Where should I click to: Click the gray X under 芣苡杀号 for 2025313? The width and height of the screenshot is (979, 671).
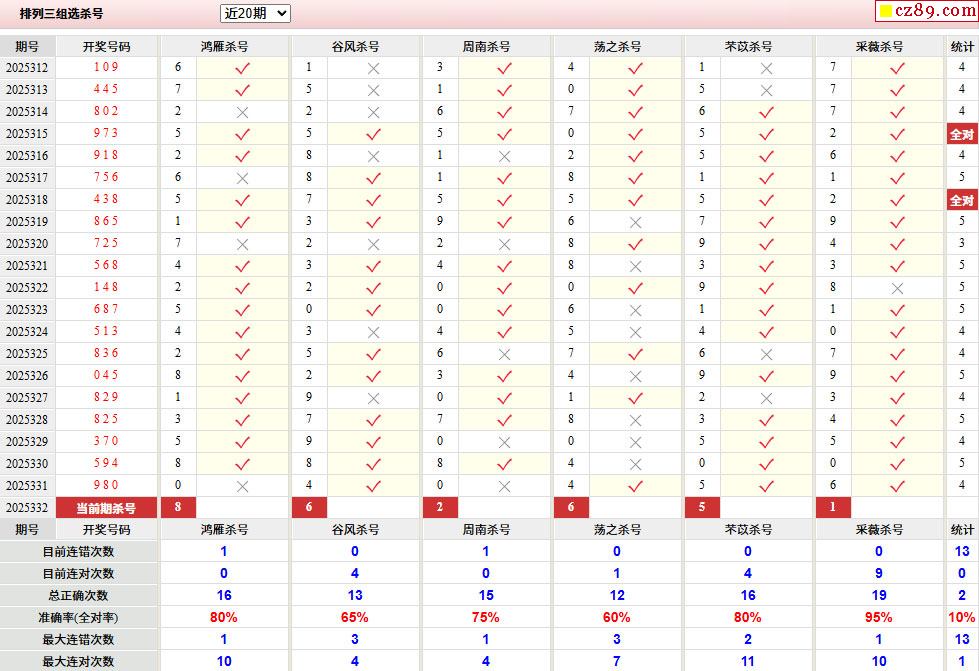click(x=767, y=91)
